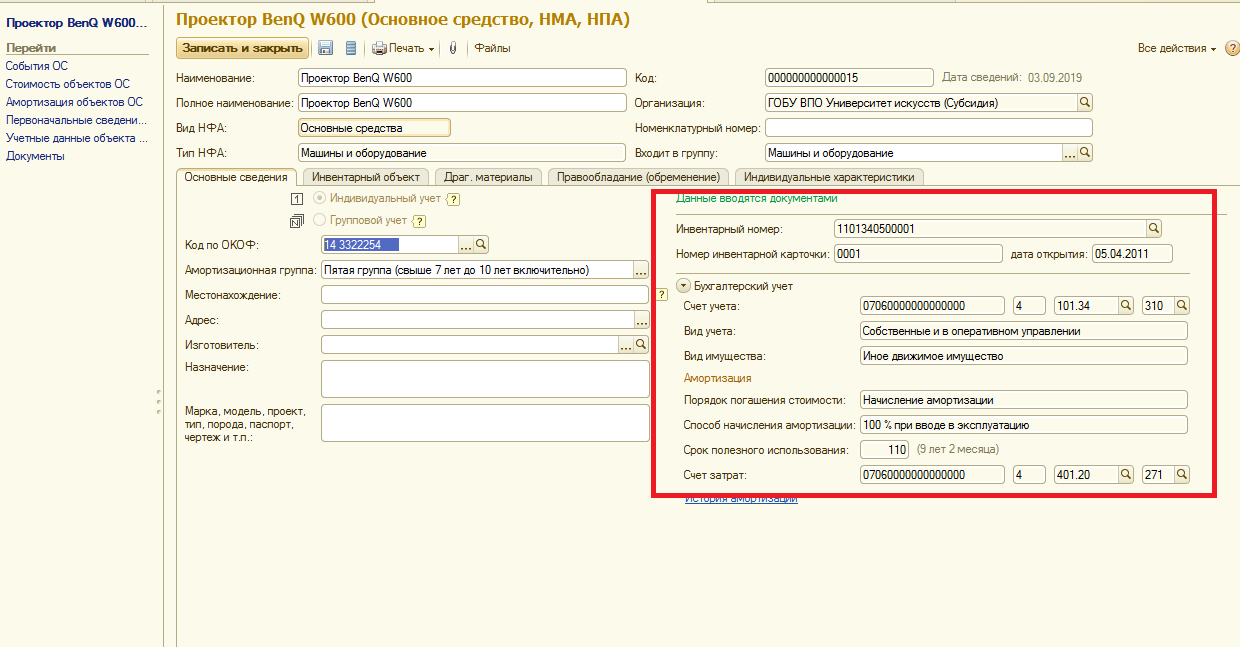Click ellipsis button in Входит в группу field

[x=1069, y=153]
